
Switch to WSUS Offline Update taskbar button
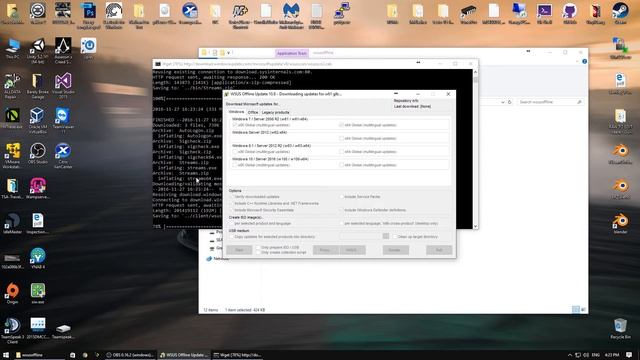coord(184,355)
